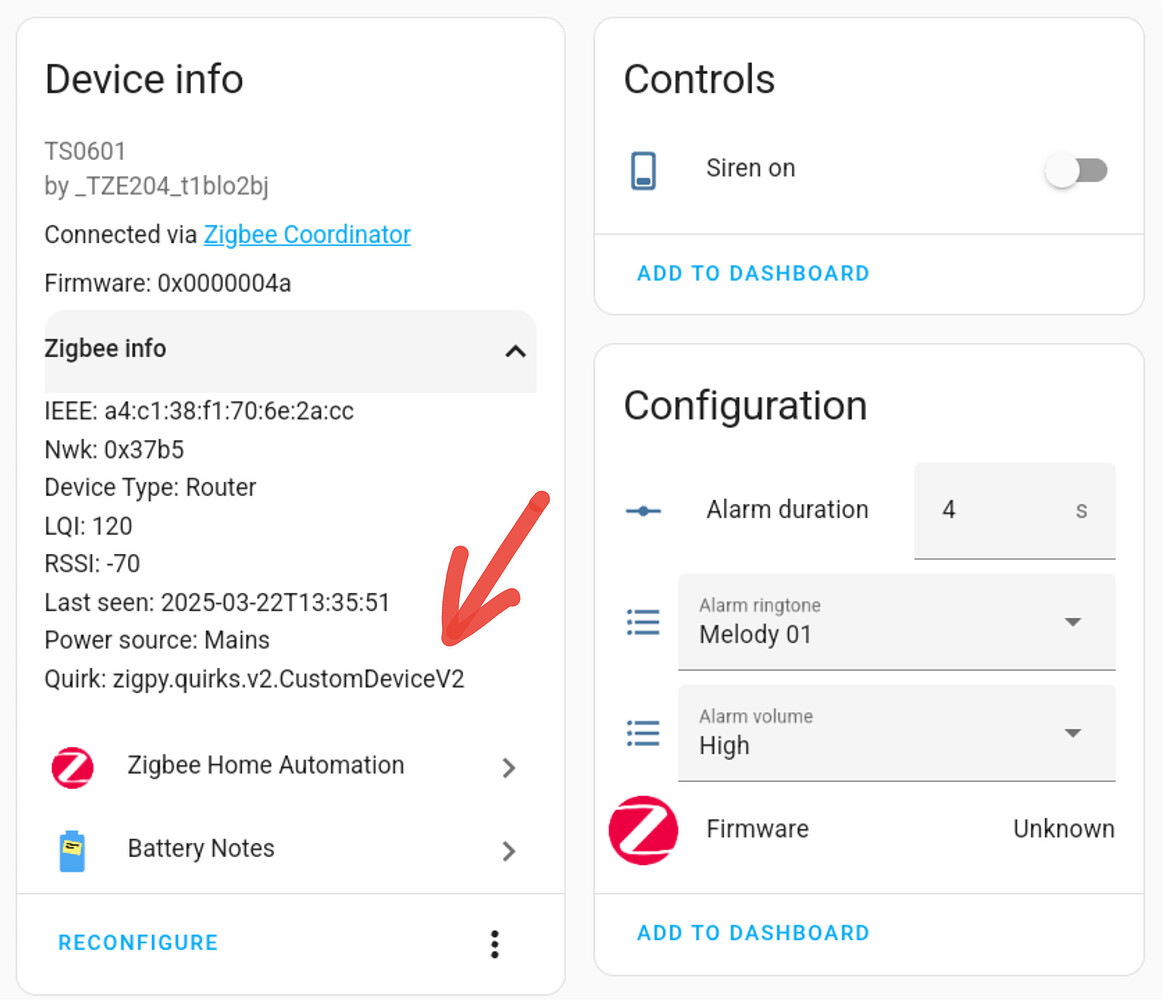The height and width of the screenshot is (1000, 1162).
Task: Collapse the Zigbee info section
Action: 514,352
